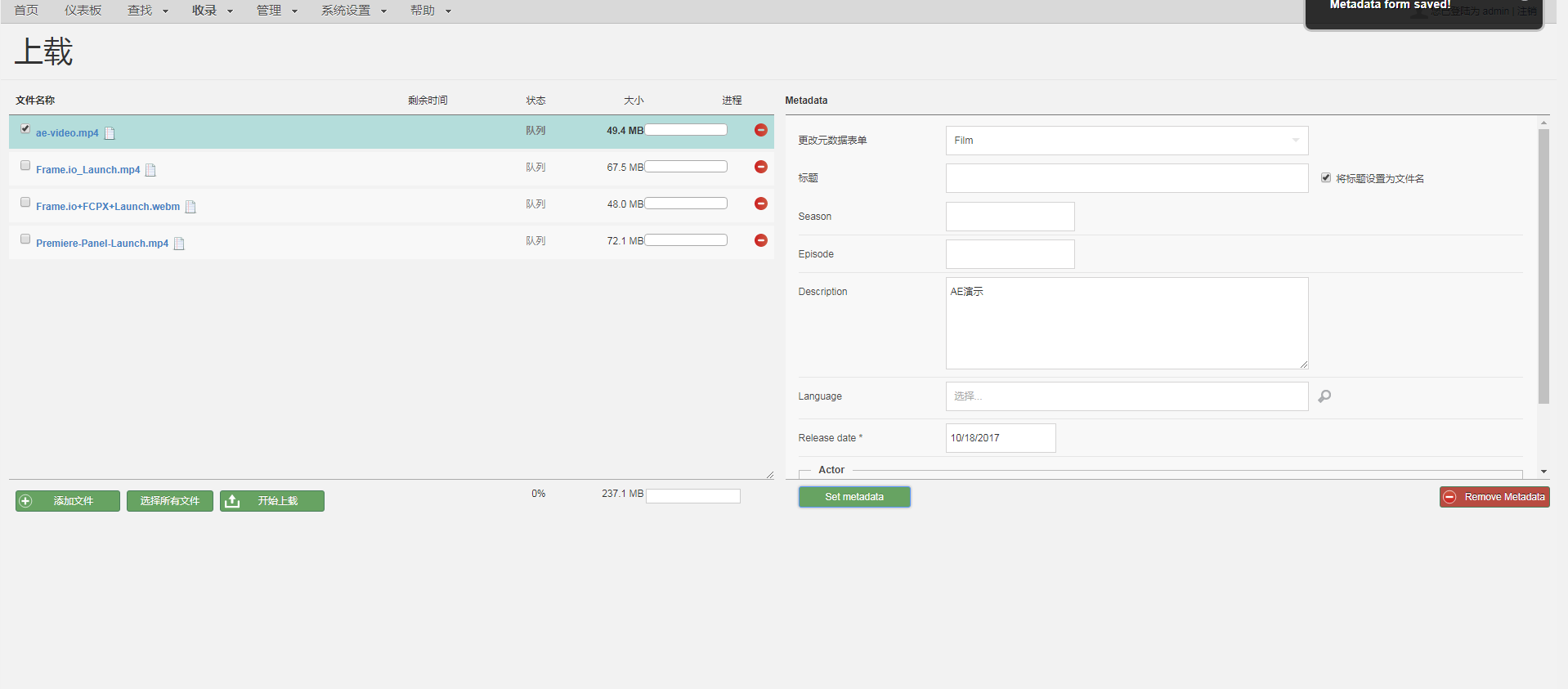Open the ae-video.mp4 file link
The image size is (1568, 689).
67,133
